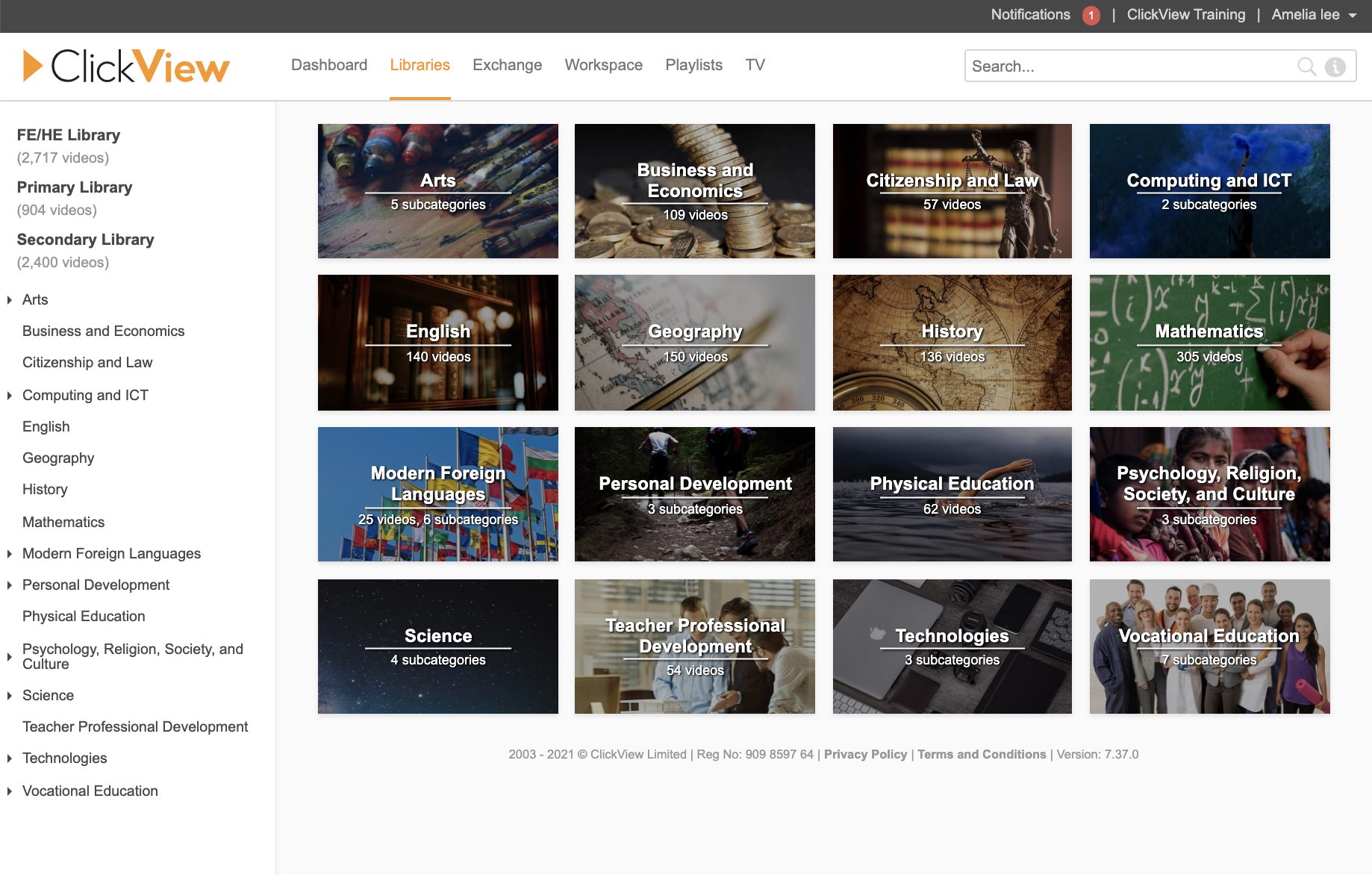
Task: Open the Geography tile
Action: (x=695, y=343)
